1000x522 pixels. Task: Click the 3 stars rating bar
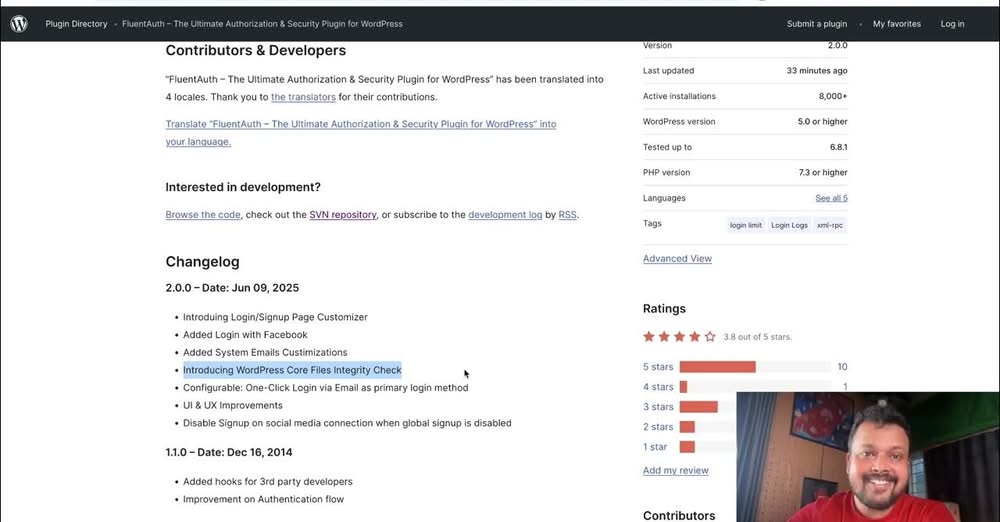708,406
